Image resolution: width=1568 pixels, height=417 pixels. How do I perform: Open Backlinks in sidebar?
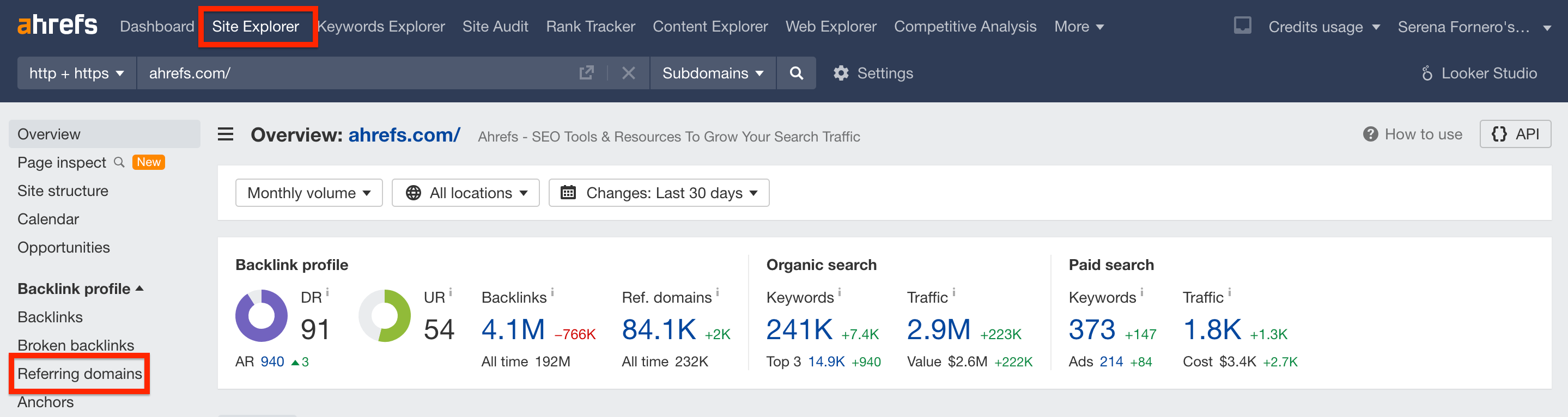tap(50, 317)
